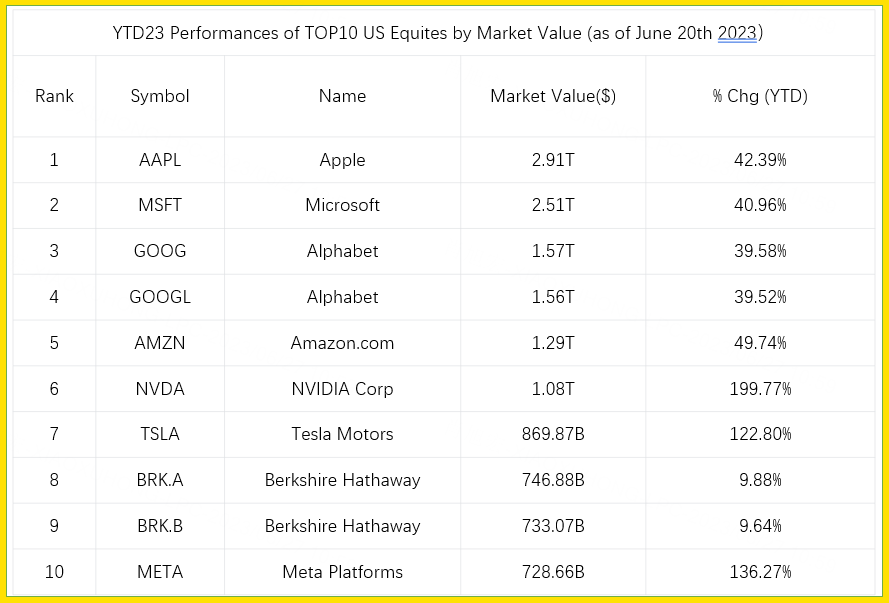889x603 pixels.
Task: Select the Microsoft name cell
Action: (x=342, y=205)
